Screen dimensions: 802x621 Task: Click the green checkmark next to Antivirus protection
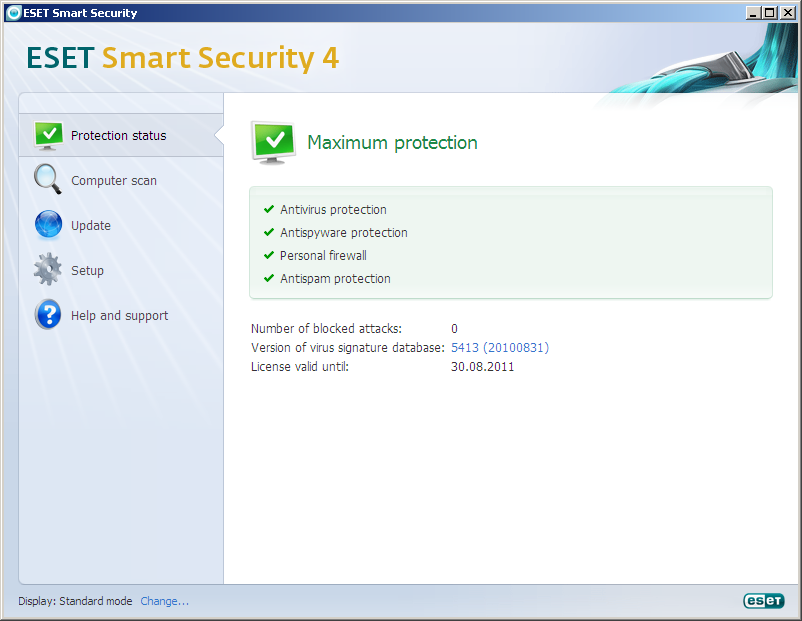tap(269, 210)
